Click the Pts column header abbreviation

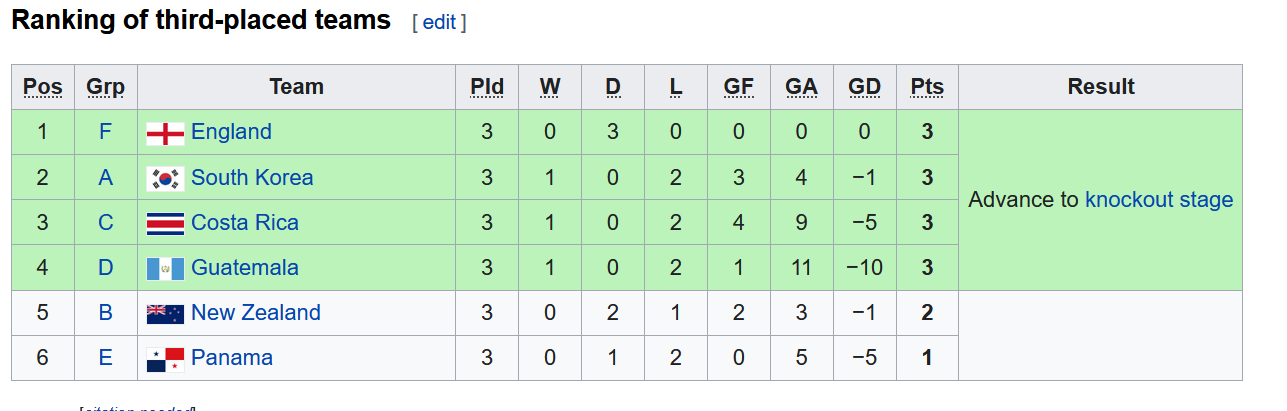(927, 87)
